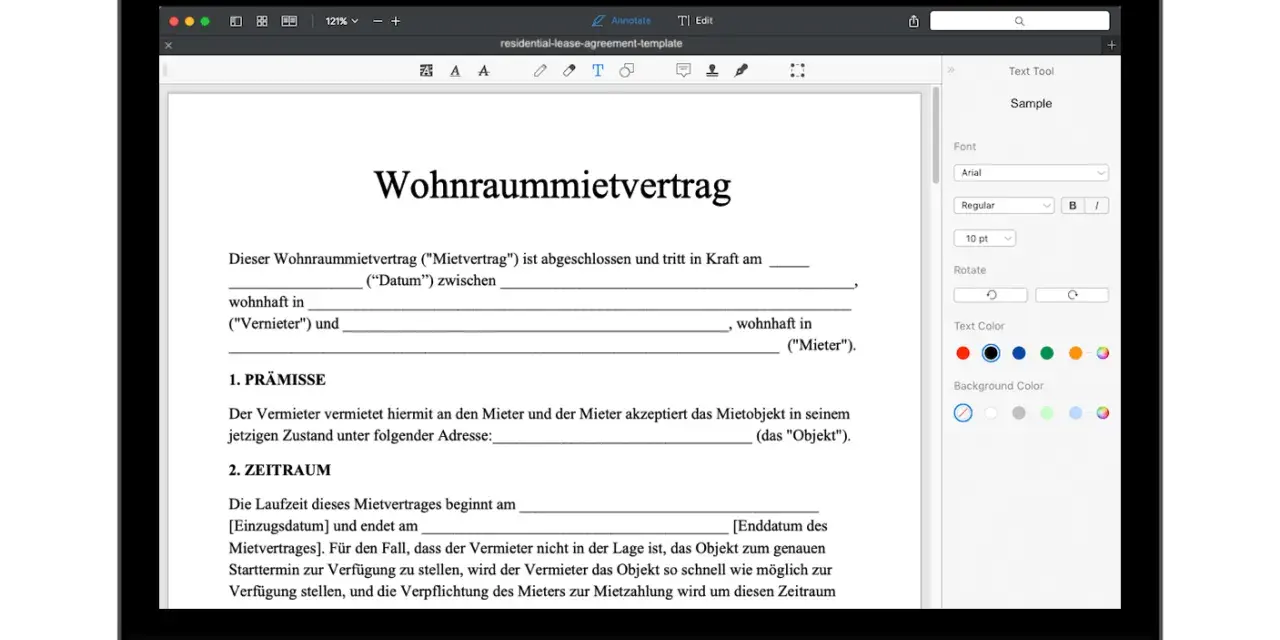The height and width of the screenshot is (640, 1280).
Task: Choose black text color
Action: (991, 353)
